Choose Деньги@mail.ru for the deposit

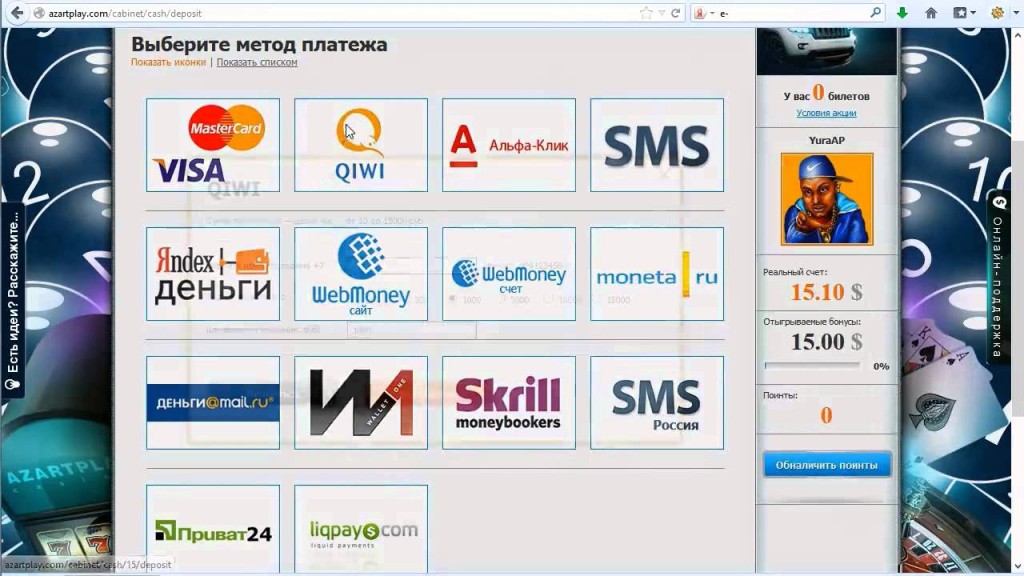[x=212, y=402]
